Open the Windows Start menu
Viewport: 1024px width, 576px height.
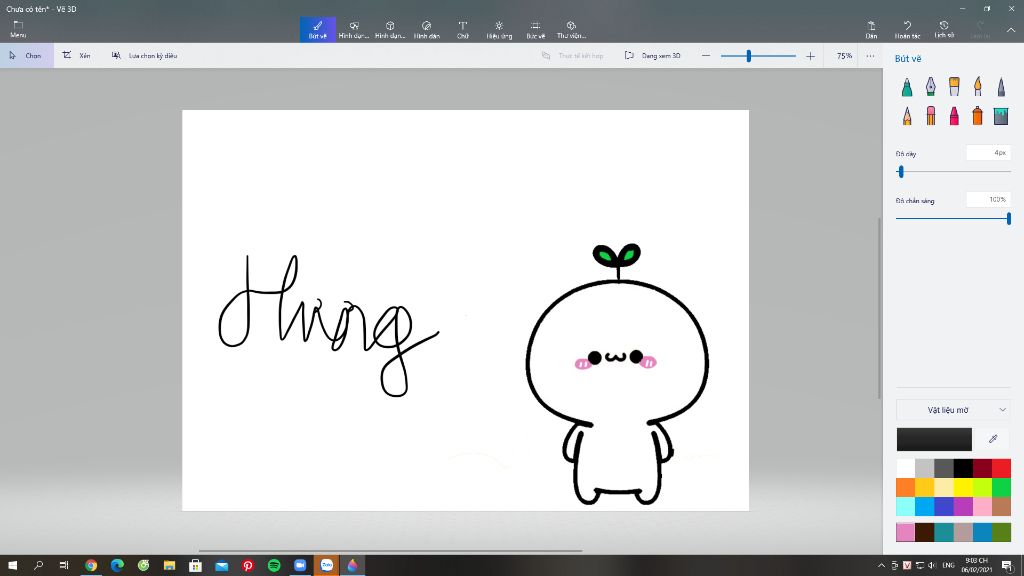point(12,565)
